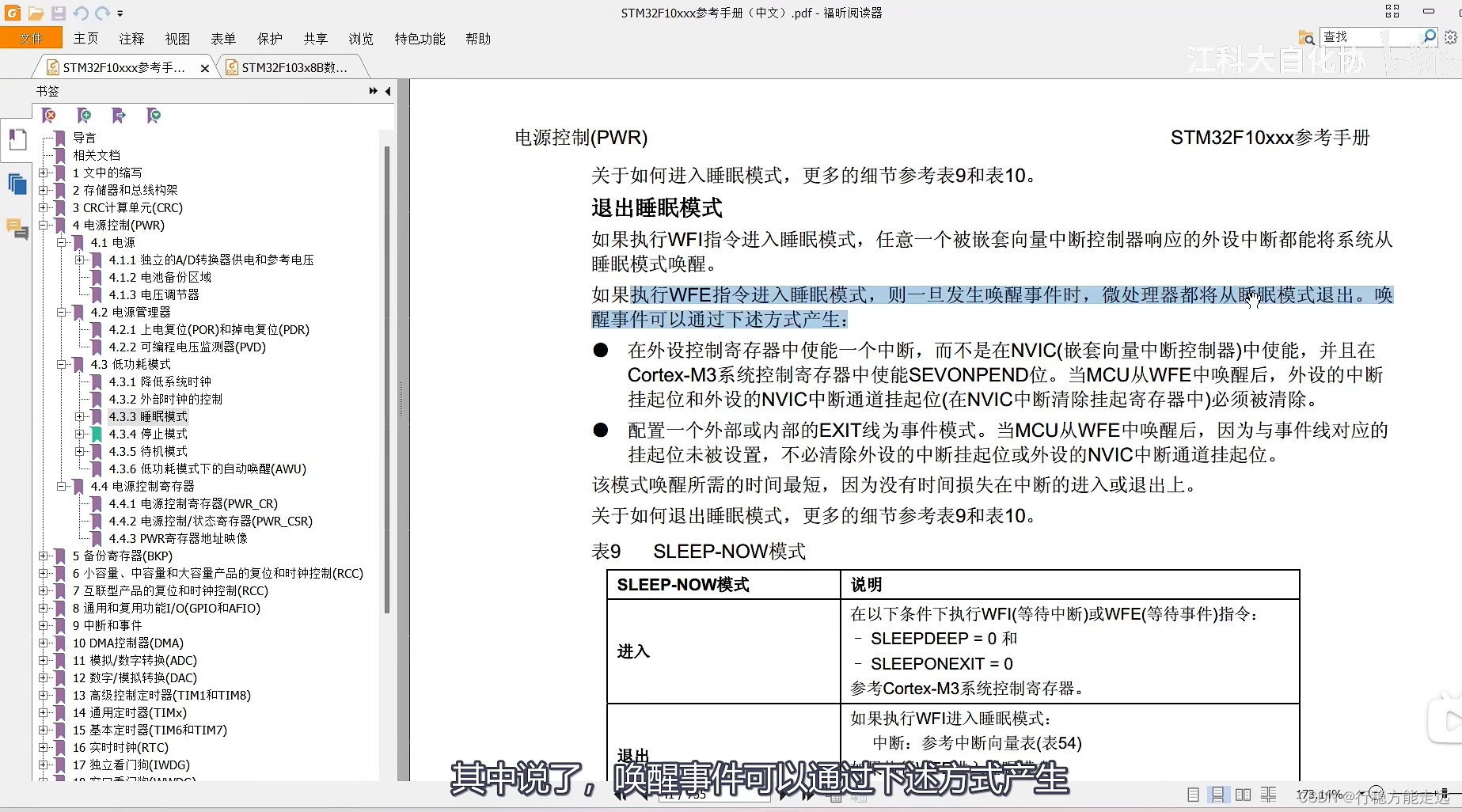1462x812 pixels.
Task: Select single page view in status bar
Action: tap(1194, 795)
